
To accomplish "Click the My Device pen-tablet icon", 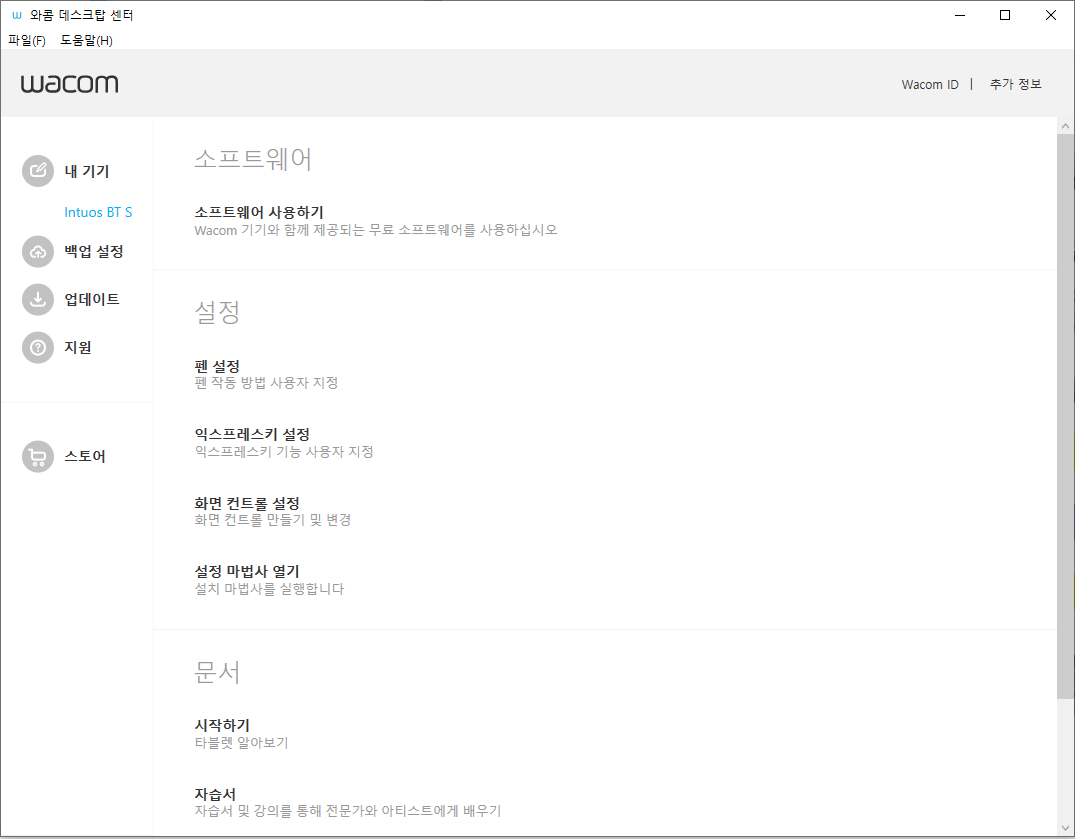I will pyautogui.click(x=38, y=171).
